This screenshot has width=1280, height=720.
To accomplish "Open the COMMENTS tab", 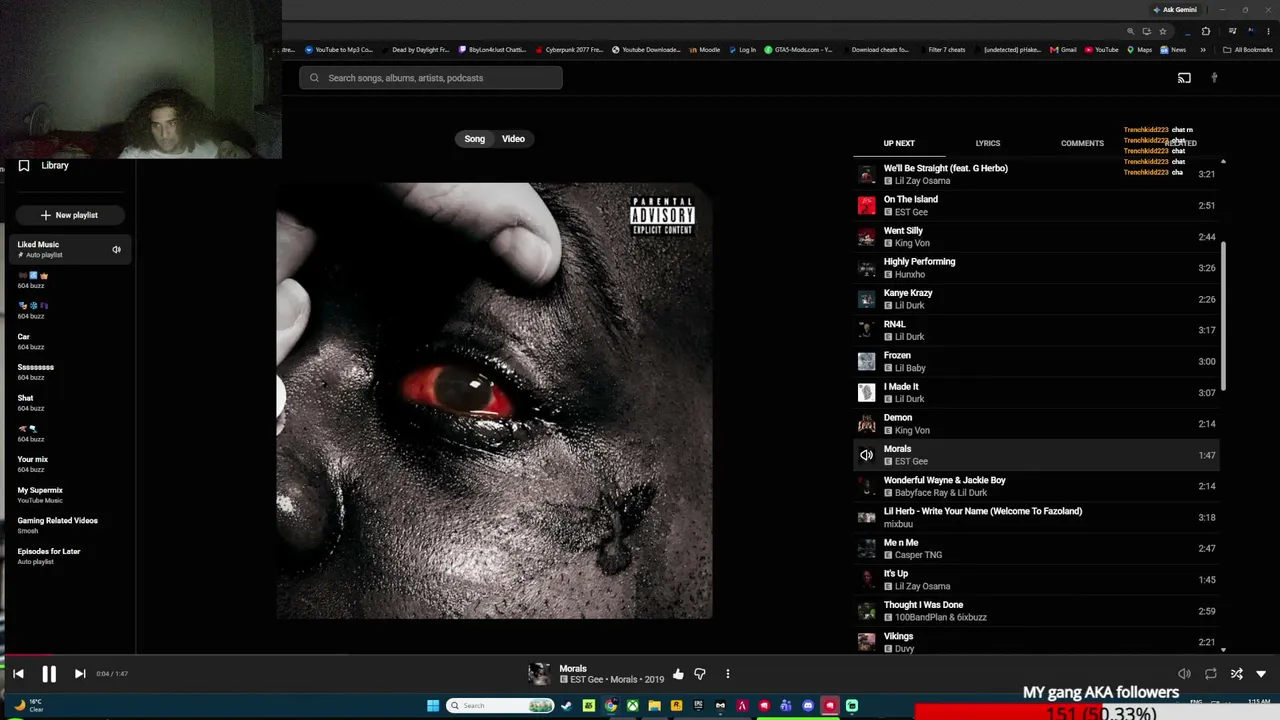I will click(1082, 143).
